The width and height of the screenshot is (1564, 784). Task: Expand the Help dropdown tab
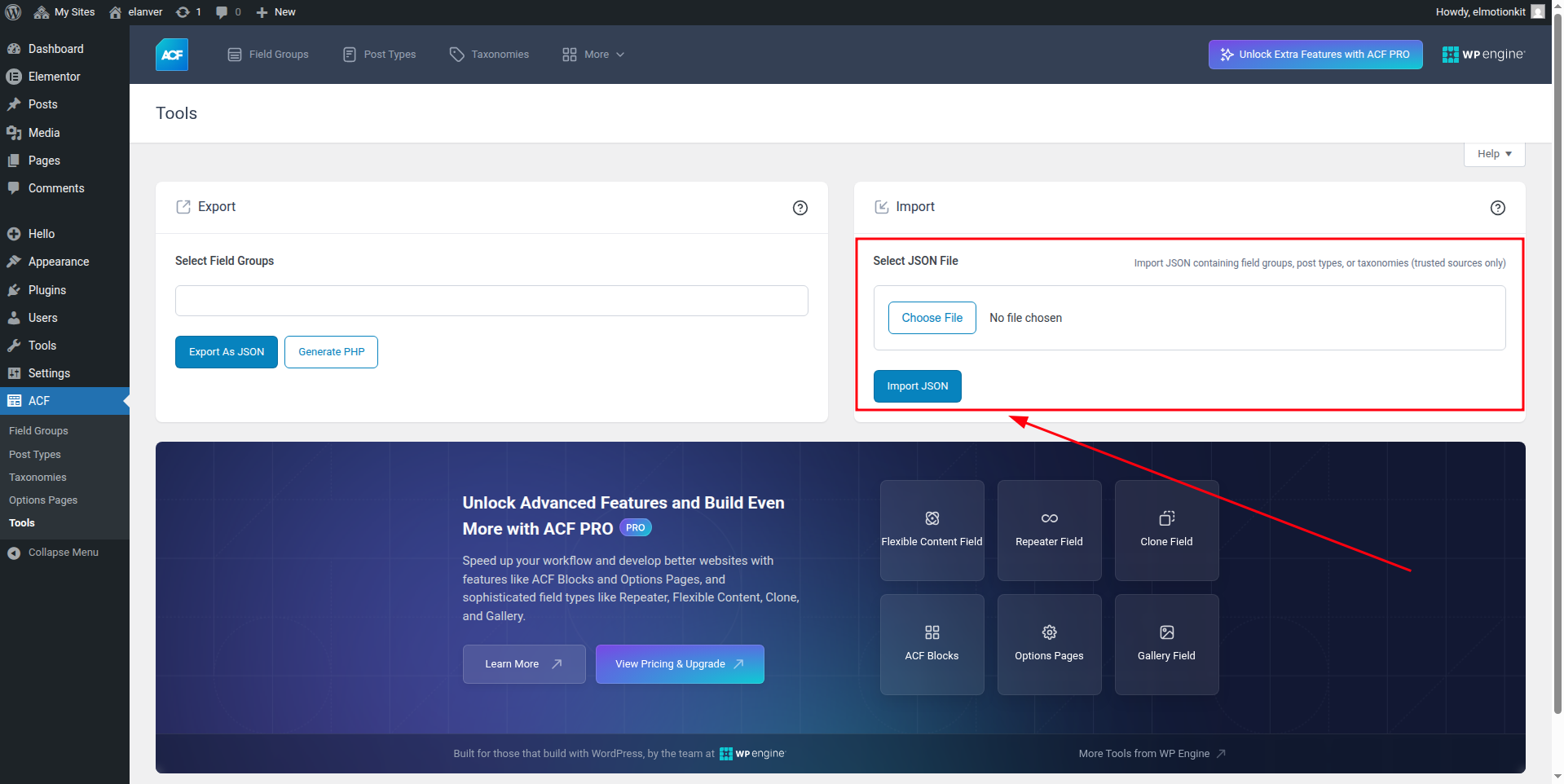point(1494,154)
